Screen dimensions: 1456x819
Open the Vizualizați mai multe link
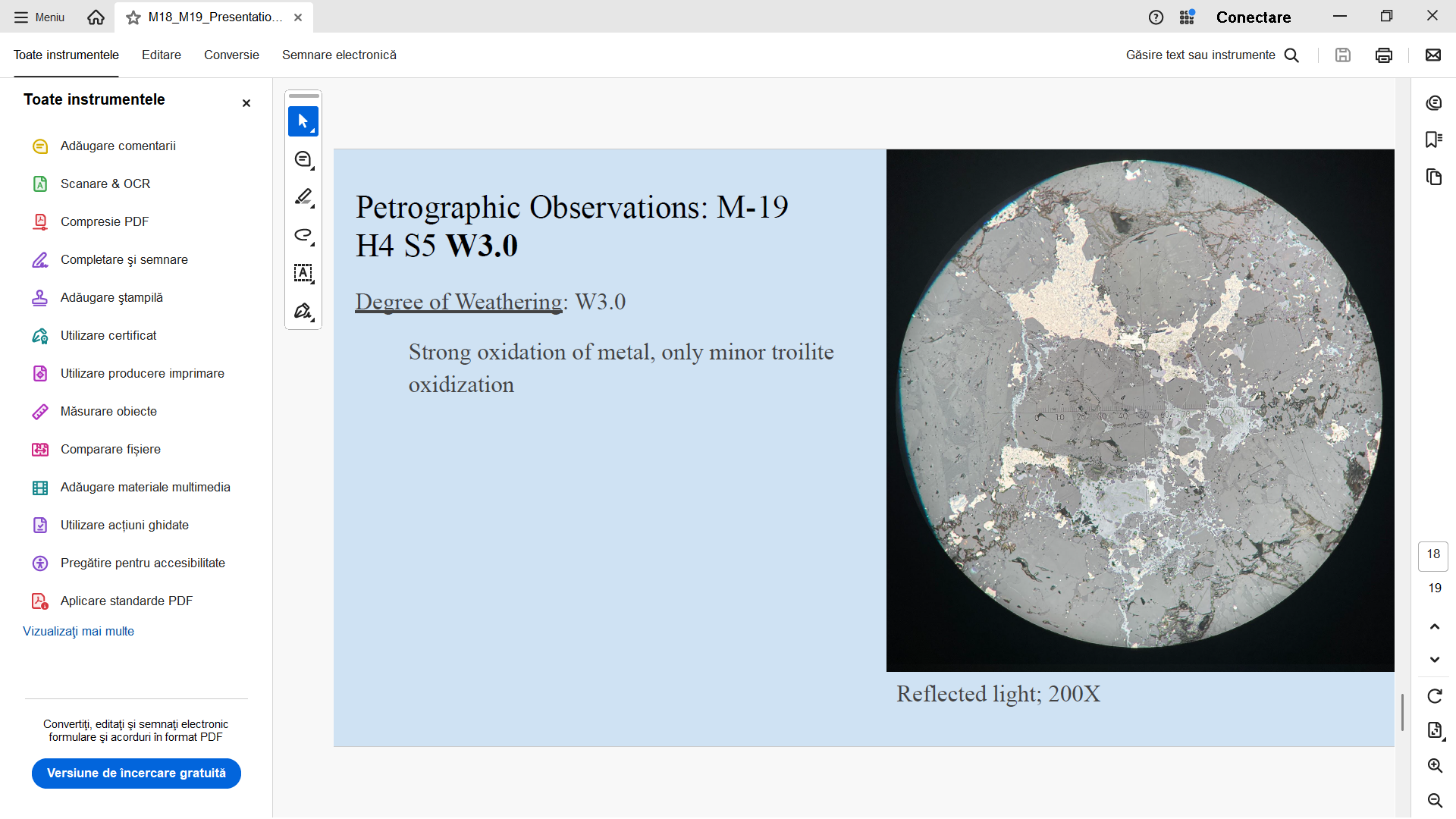click(x=78, y=631)
